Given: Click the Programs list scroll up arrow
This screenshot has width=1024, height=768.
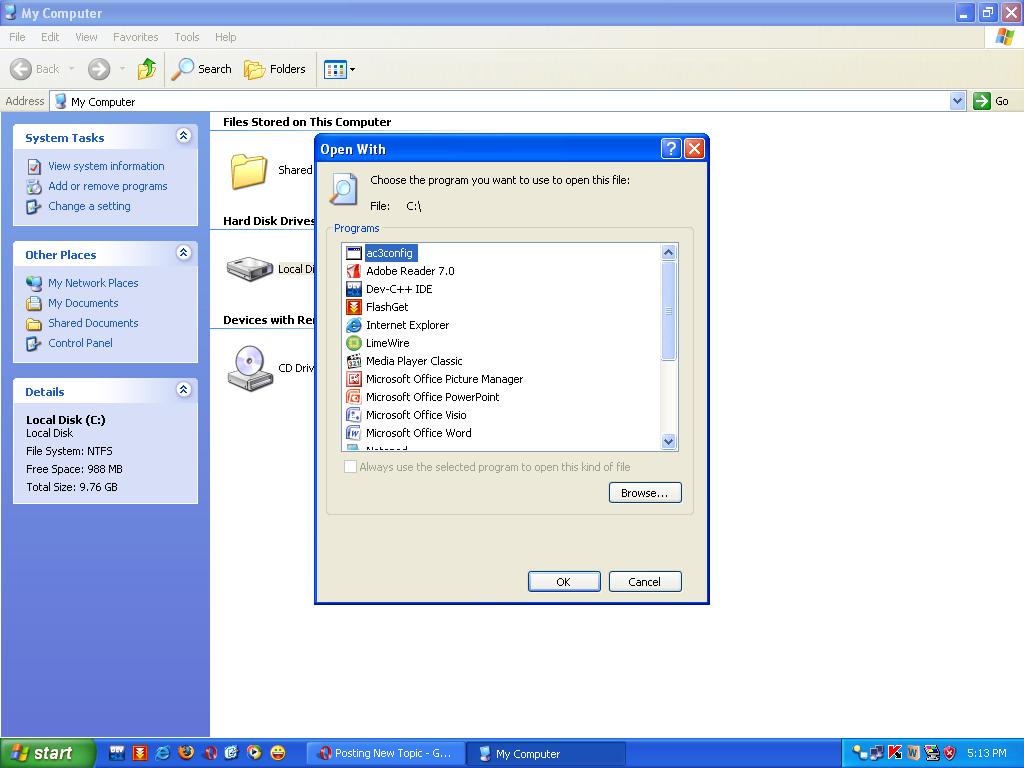Looking at the screenshot, I should pyautogui.click(x=668, y=252).
